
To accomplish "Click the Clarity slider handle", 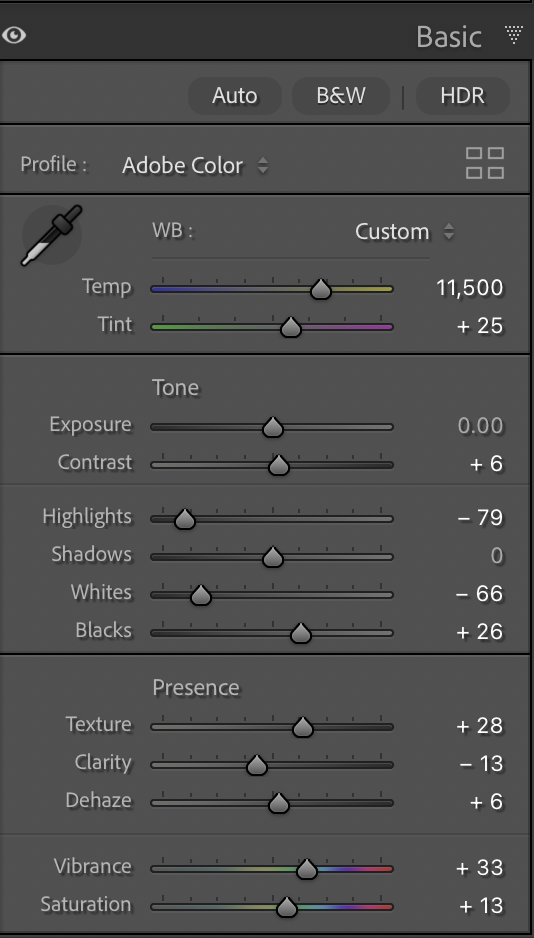I will pos(257,765).
